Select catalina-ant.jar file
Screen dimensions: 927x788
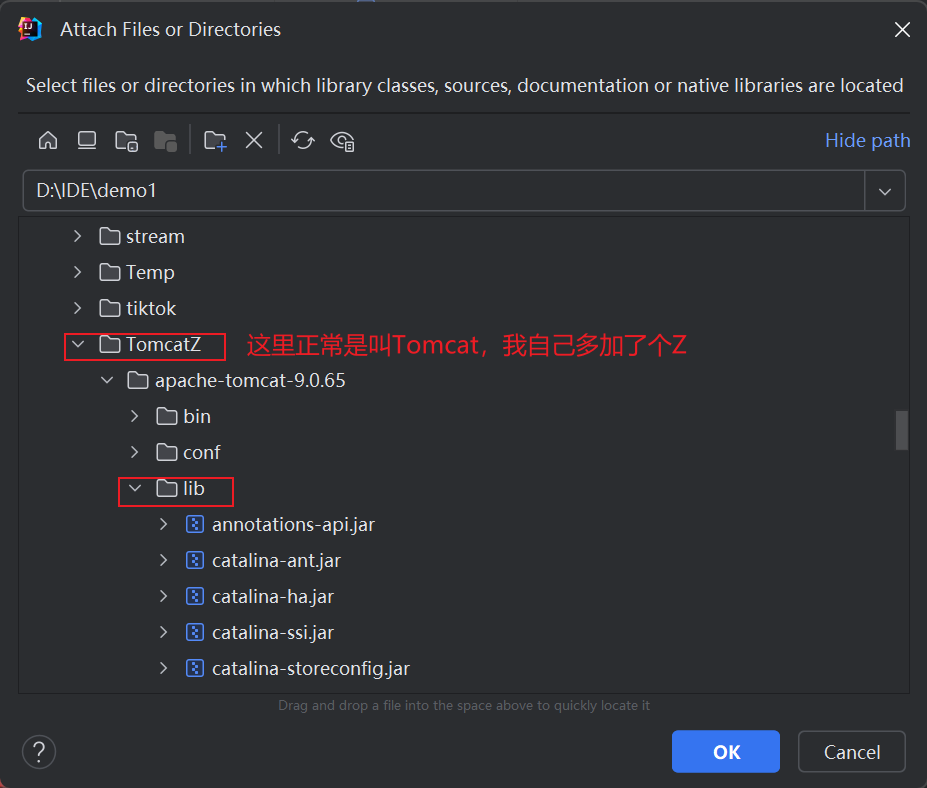277,561
